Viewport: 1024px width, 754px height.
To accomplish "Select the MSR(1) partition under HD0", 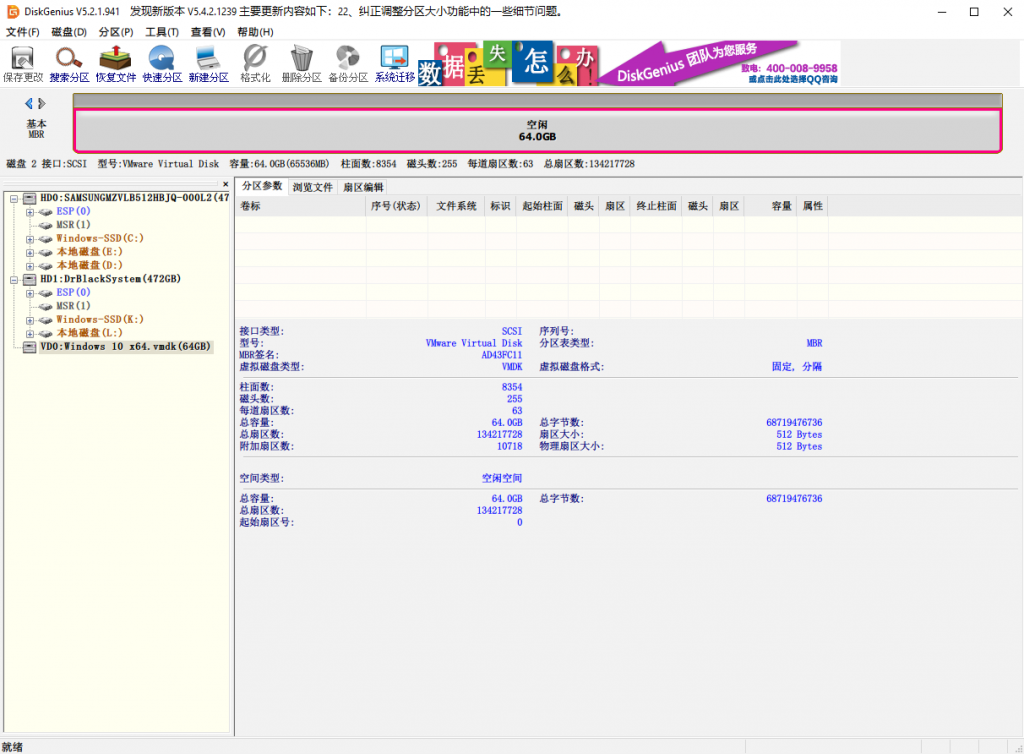I will (x=73, y=225).
